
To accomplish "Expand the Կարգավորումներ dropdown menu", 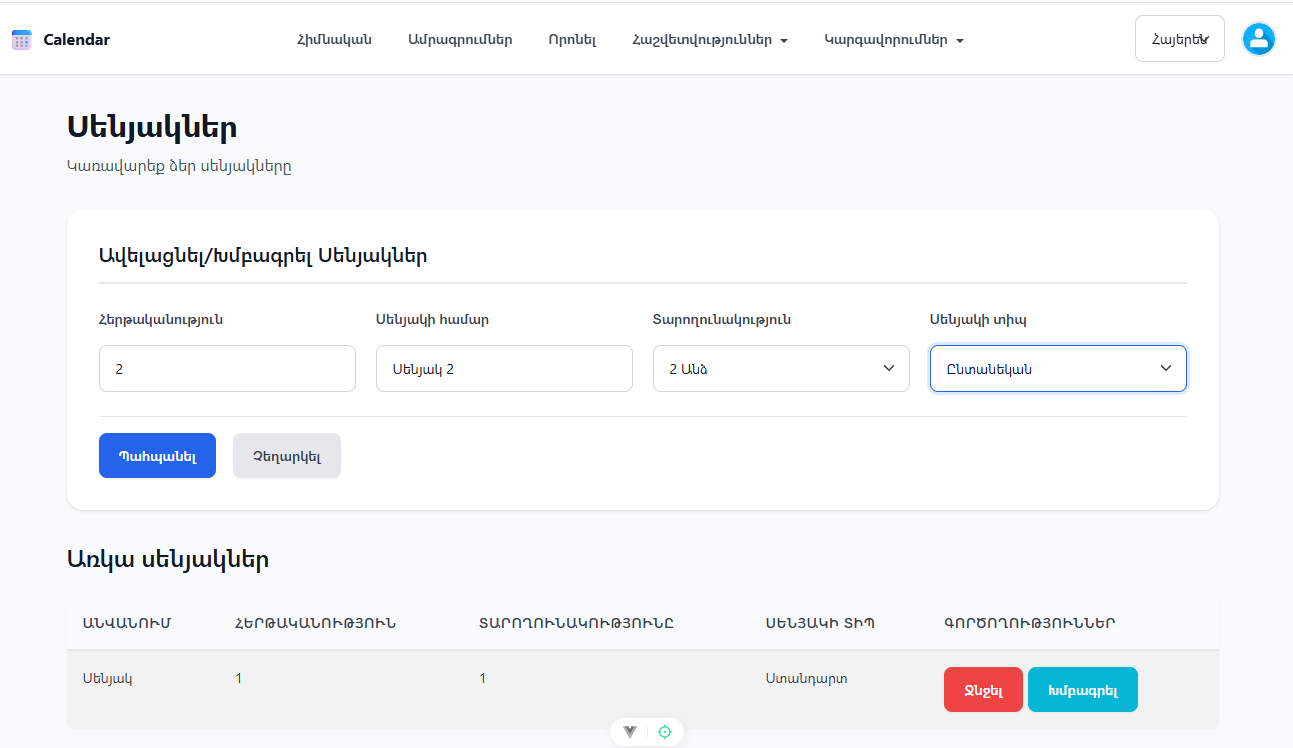I will [893, 40].
